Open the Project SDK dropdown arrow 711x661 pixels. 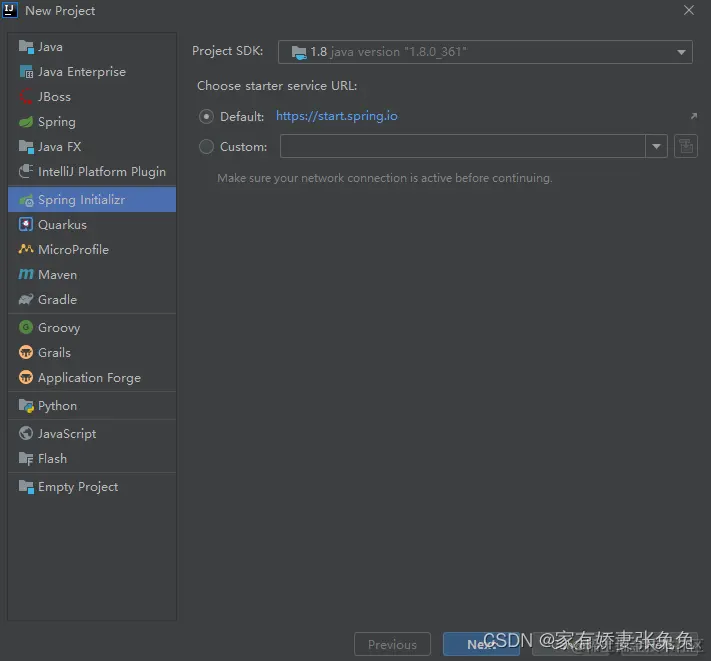pos(681,52)
